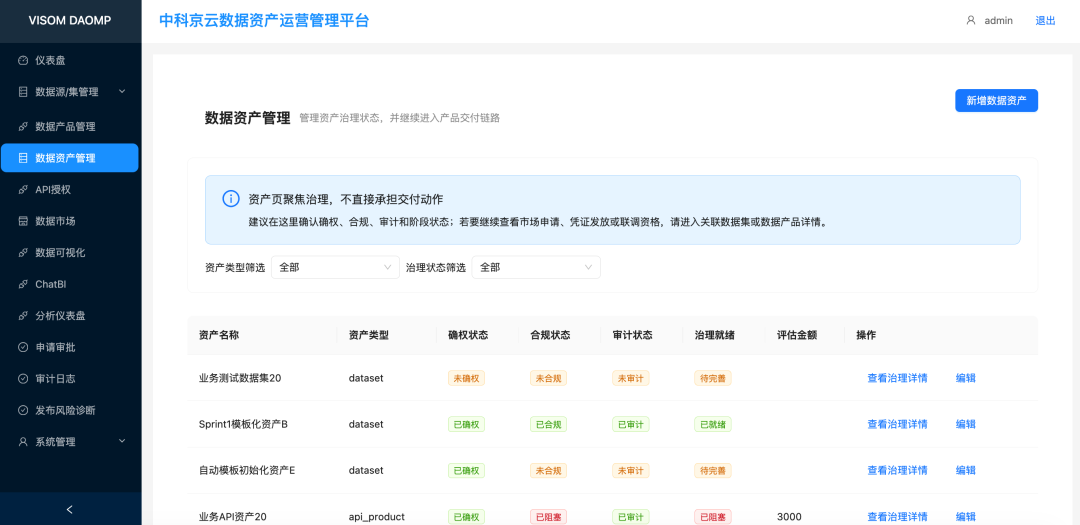The image size is (1080, 525).
Task: Click the link icon beside 数据可视化
Action: (23, 253)
